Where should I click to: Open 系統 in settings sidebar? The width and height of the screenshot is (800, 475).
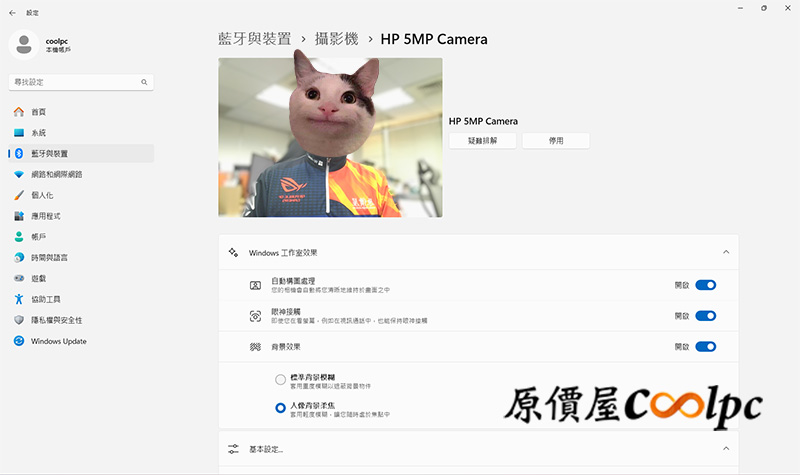tap(81, 133)
